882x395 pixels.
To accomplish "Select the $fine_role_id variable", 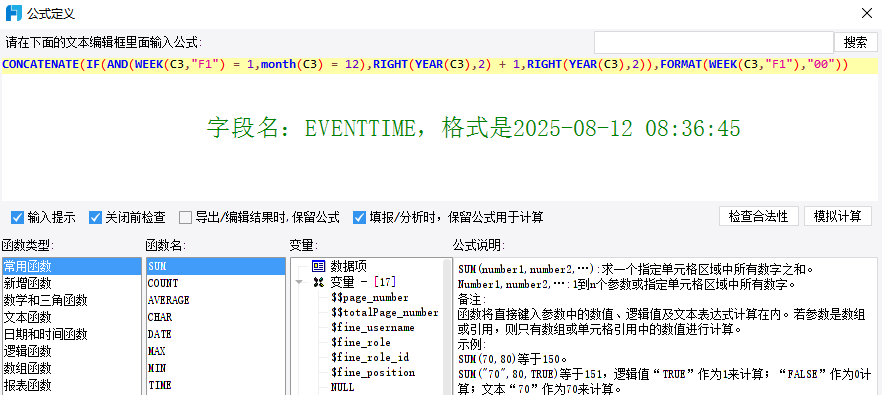I will point(370,357).
